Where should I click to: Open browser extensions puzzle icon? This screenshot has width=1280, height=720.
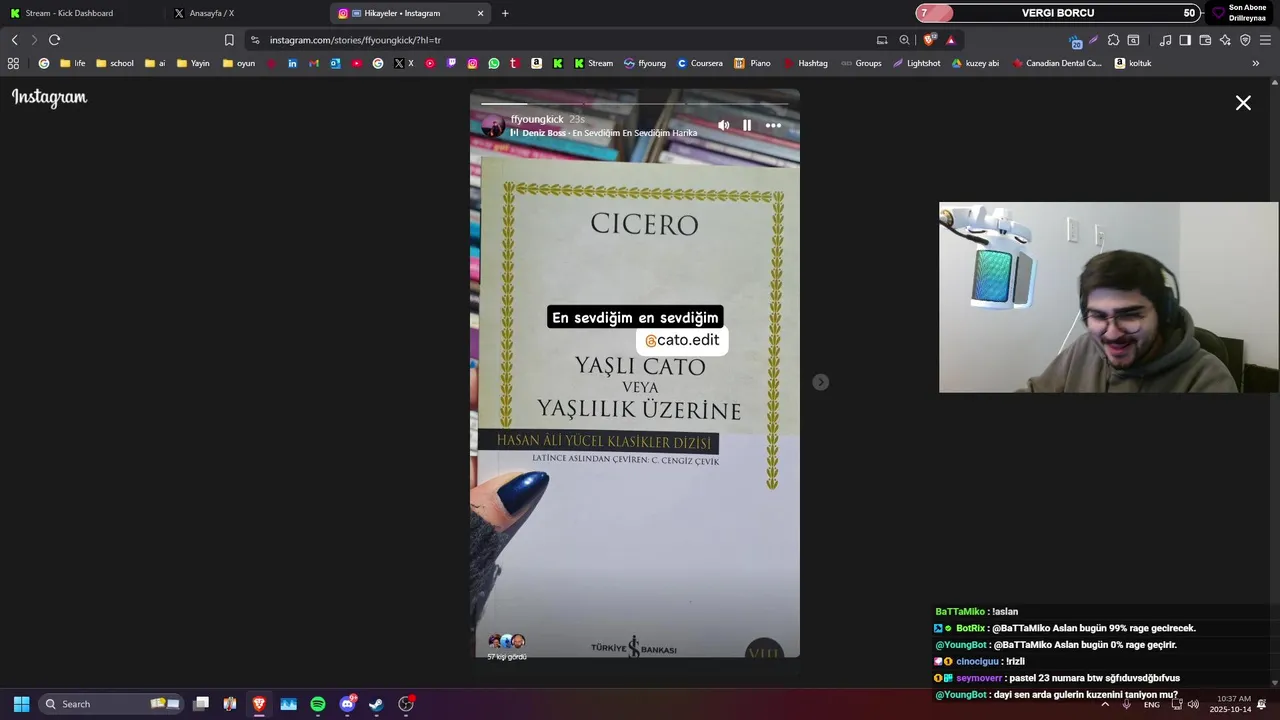(x=1113, y=40)
